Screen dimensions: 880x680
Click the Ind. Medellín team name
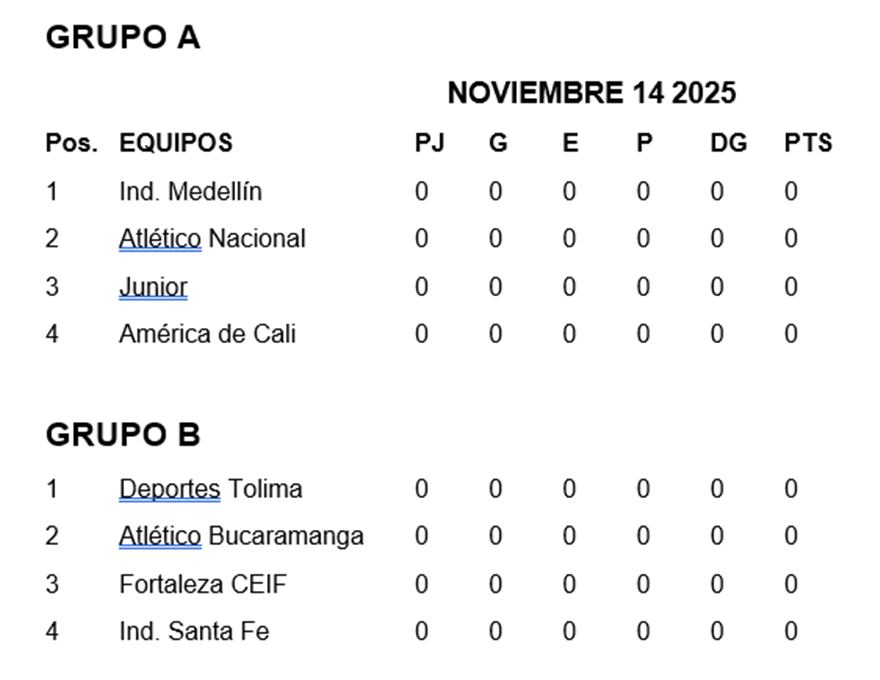[190, 191]
